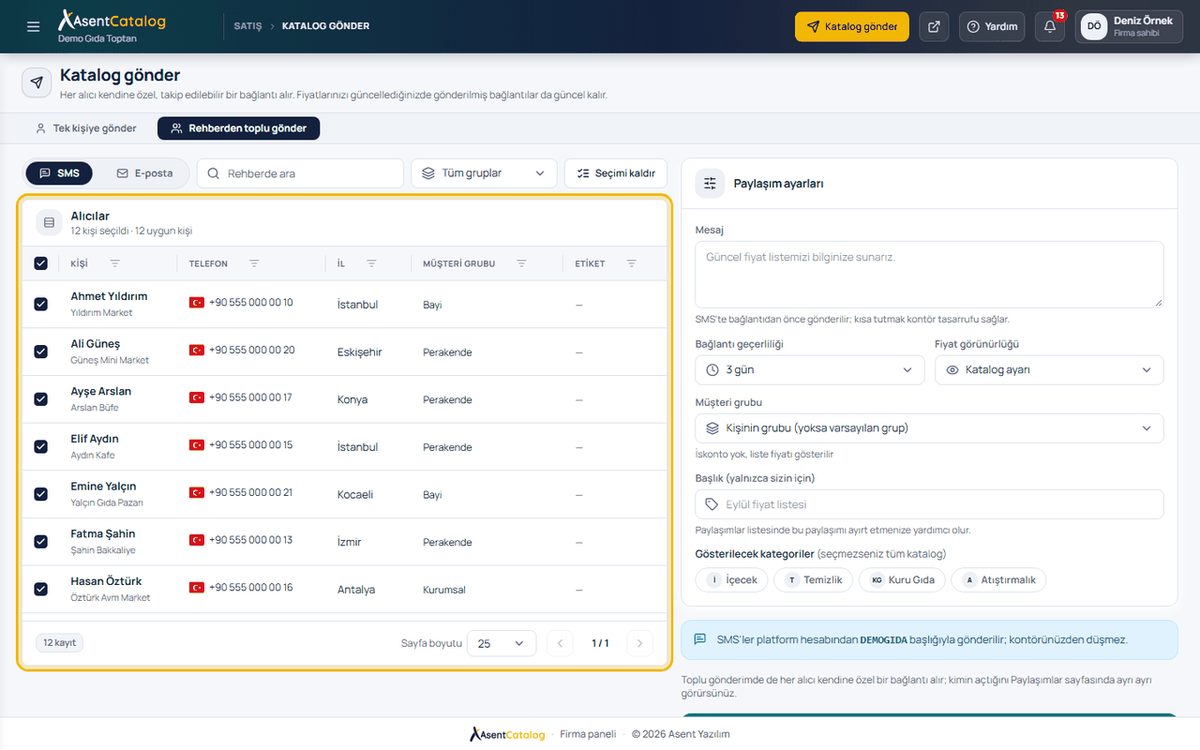Click the Alıcılar list panel icon
The width and height of the screenshot is (1200, 750).
point(49,222)
